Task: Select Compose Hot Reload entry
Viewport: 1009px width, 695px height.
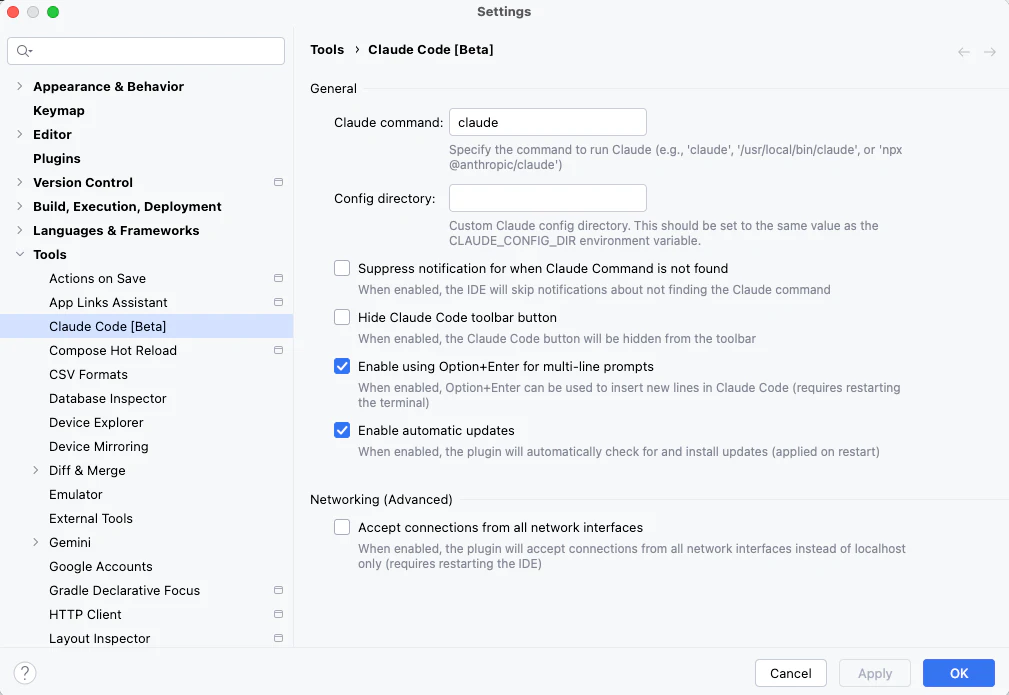Action: (113, 350)
